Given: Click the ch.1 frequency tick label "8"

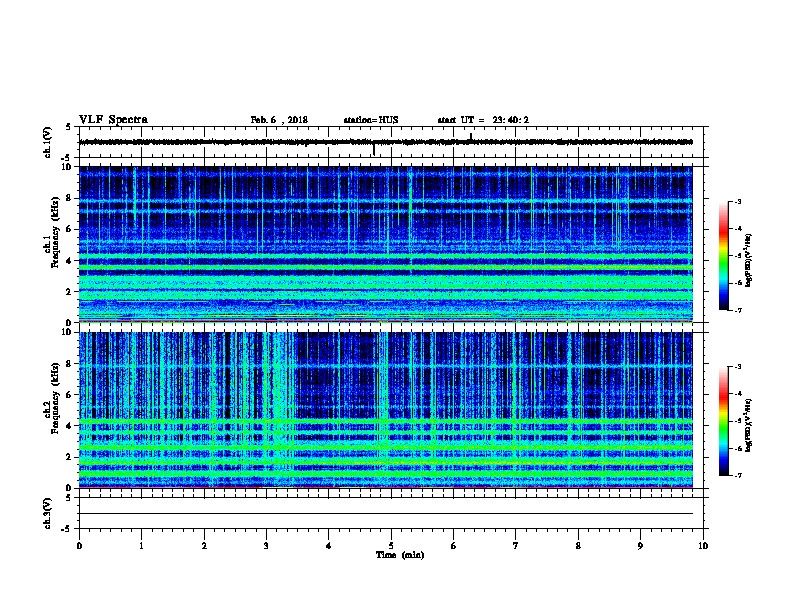Looking at the screenshot, I should pos(70,198).
